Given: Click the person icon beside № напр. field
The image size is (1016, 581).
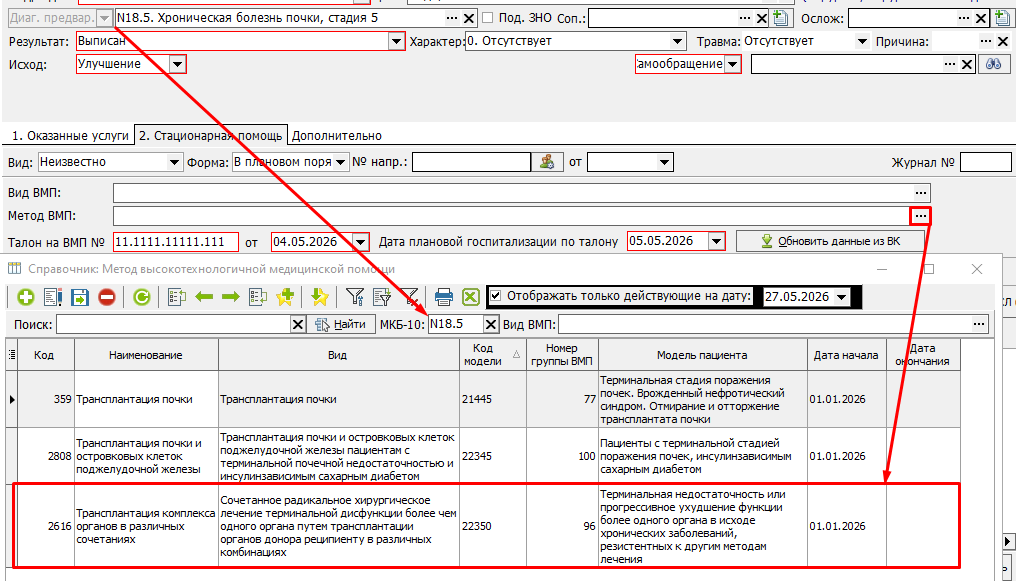Looking at the screenshot, I should pyautogui.click(x=547, y=162).
